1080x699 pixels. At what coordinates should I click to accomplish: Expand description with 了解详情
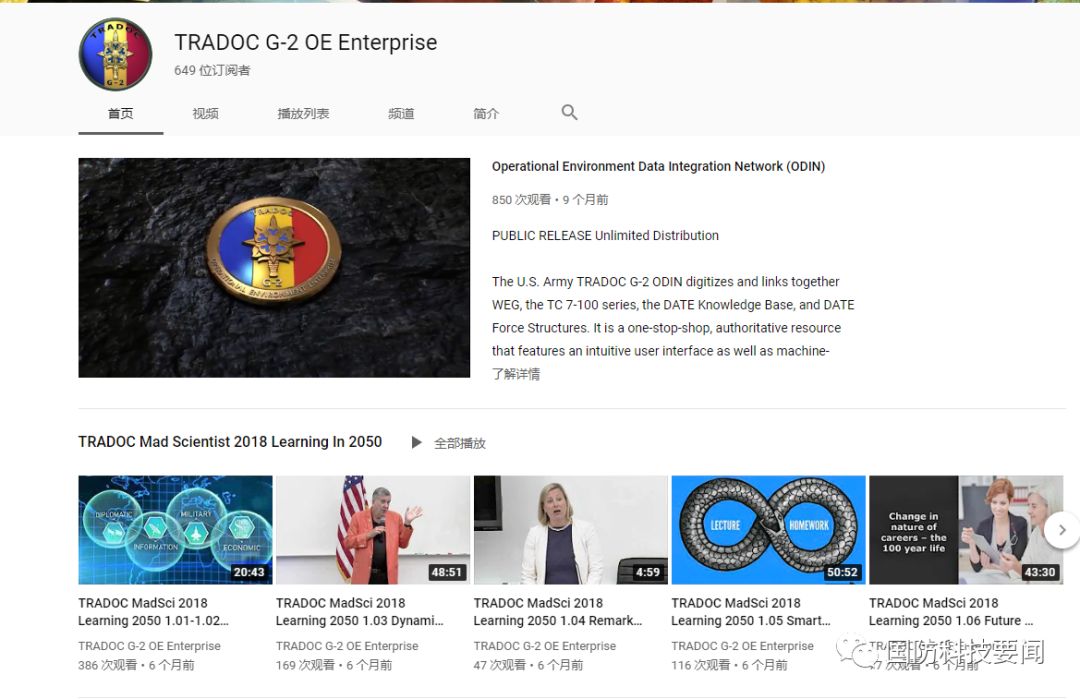click(x=516, y=374)
